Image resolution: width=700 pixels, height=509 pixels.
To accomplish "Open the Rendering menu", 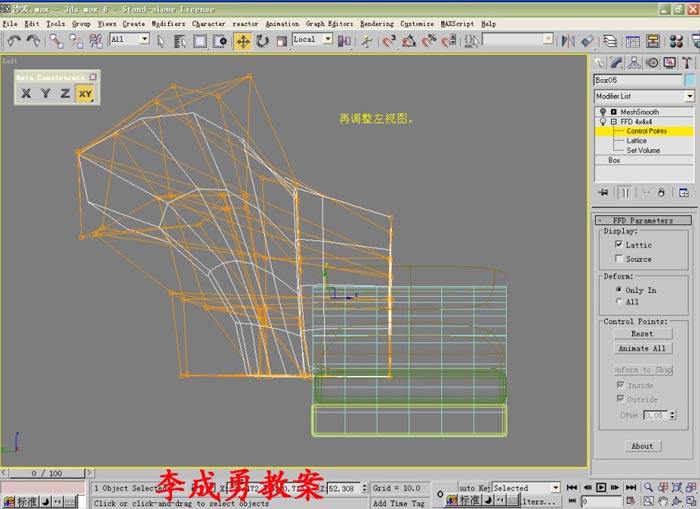I will click(377, 24).
